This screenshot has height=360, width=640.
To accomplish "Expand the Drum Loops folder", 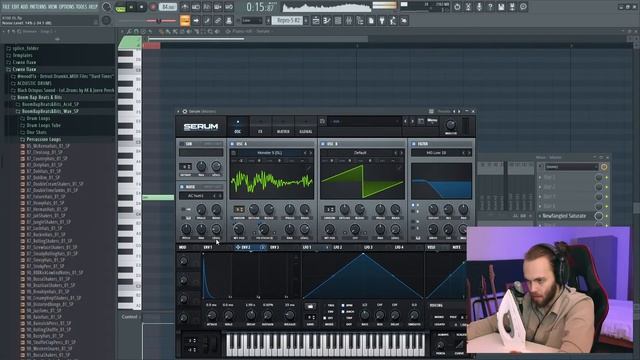I will coord(38,118).
